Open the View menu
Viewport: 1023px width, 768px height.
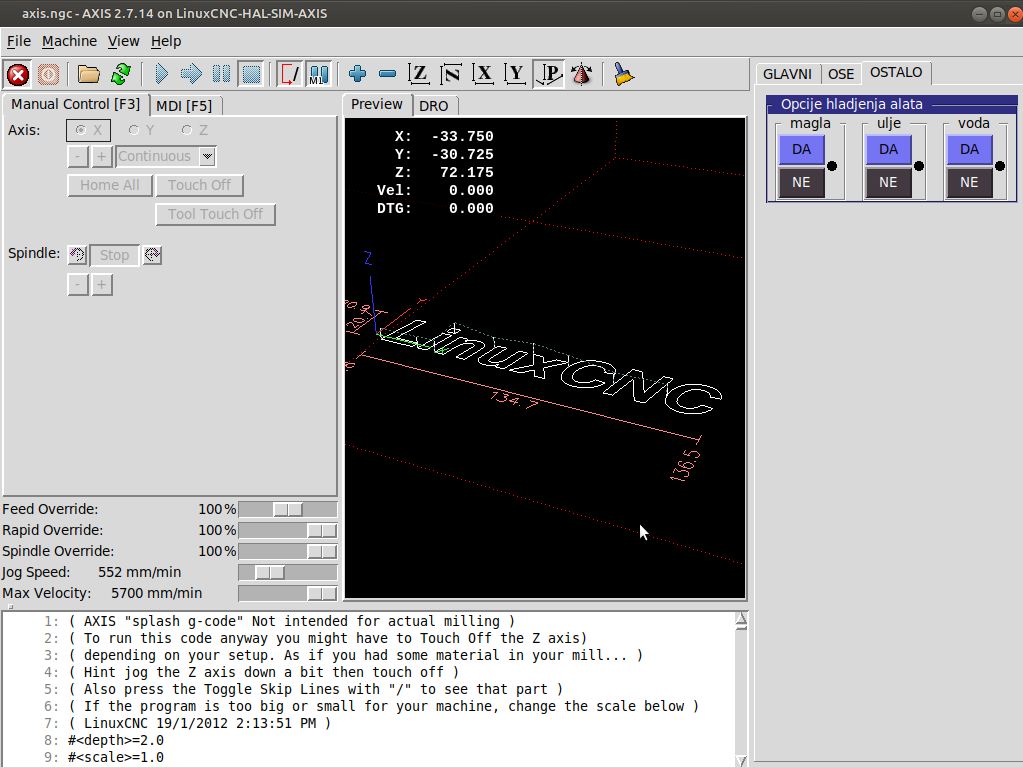click(123, 41)
